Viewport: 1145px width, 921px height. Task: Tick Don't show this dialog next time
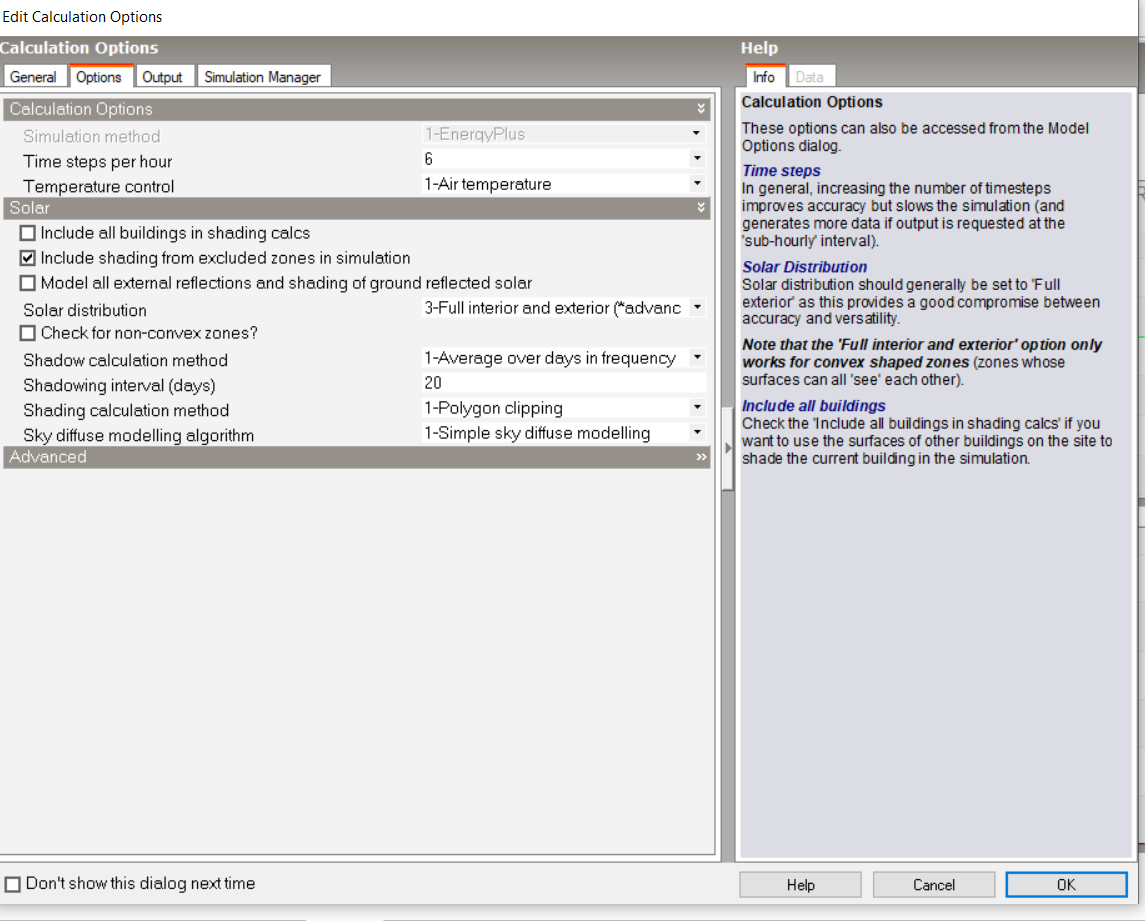12,884
